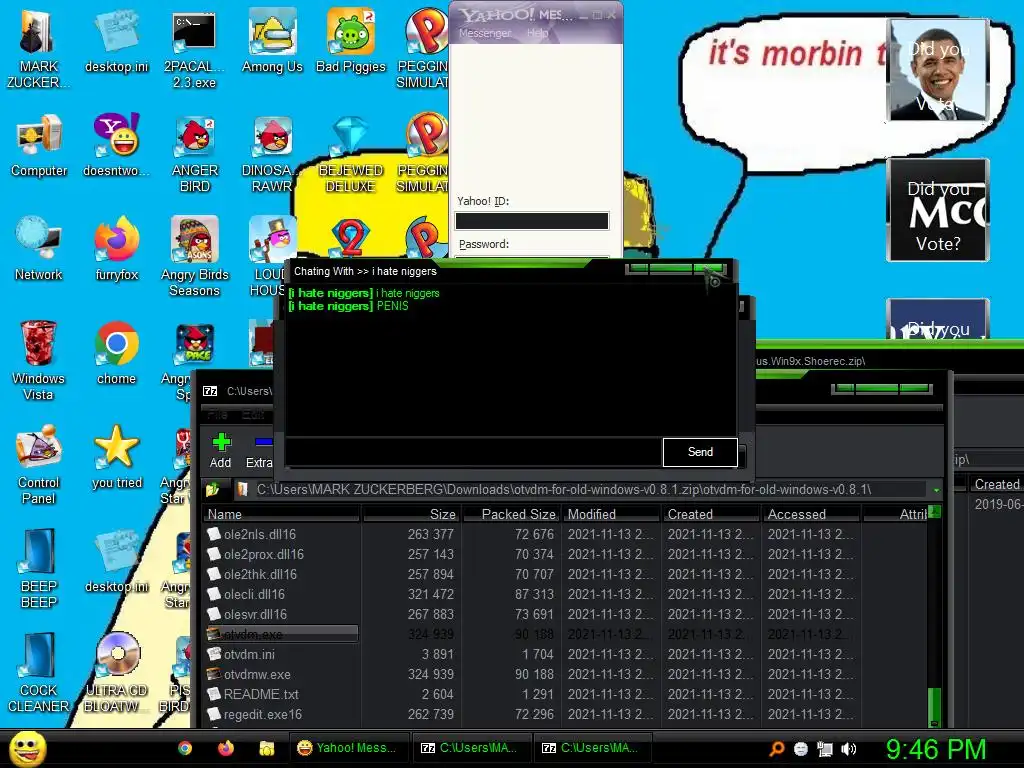Click the Obama Did you Vote gadget
Viewport: 1024px width, 768px height.
coord(938,69)
